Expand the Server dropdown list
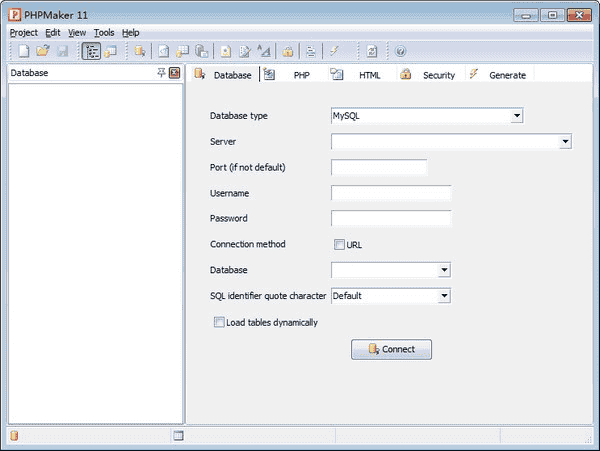600x451 pixels. (x=565, y=142)
